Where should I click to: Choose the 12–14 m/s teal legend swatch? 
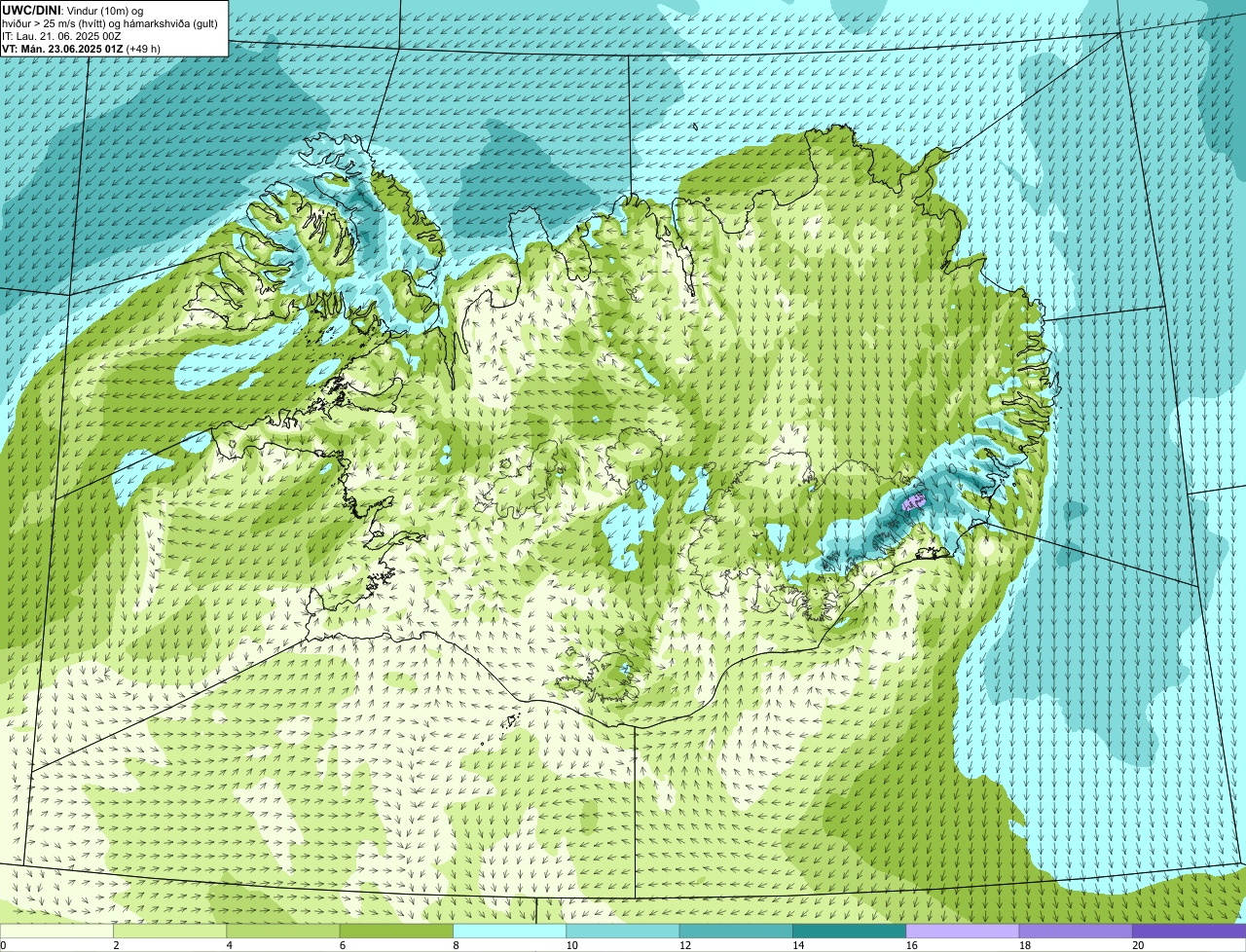pos(736,931)
